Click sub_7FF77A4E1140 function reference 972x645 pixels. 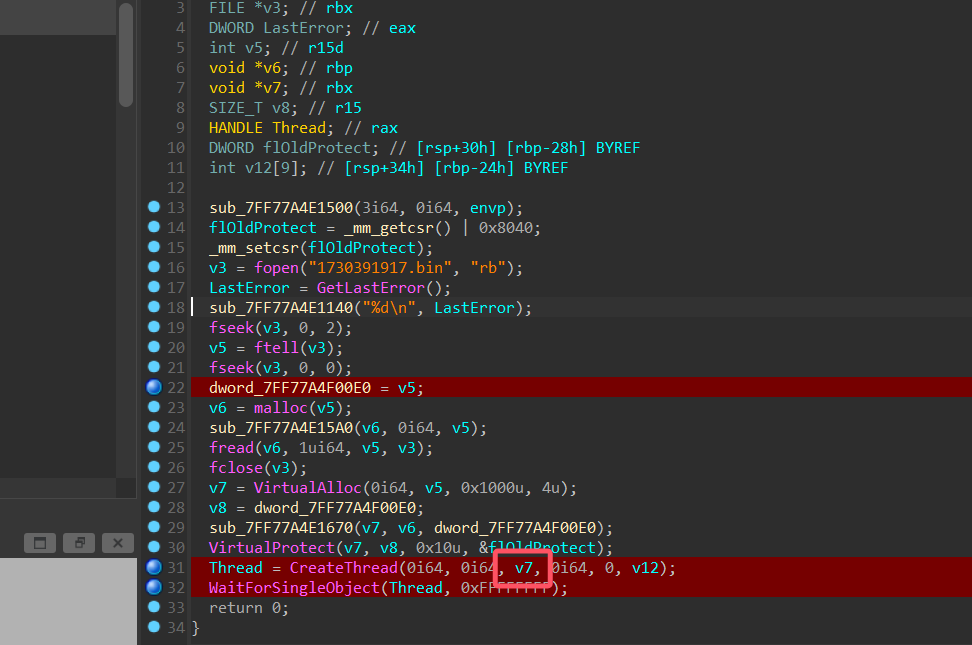(281, 308)
